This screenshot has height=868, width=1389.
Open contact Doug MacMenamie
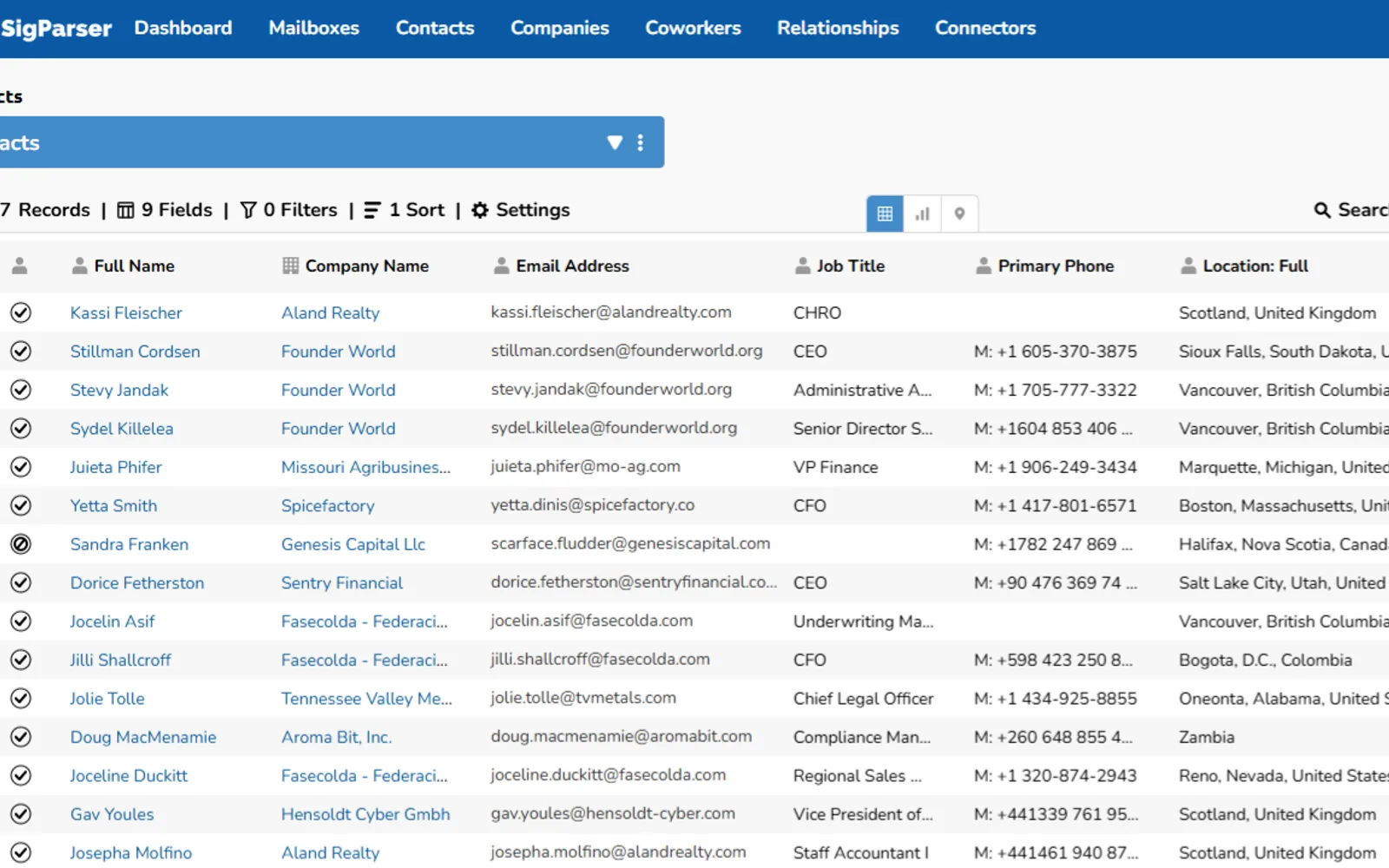[143, 737]
